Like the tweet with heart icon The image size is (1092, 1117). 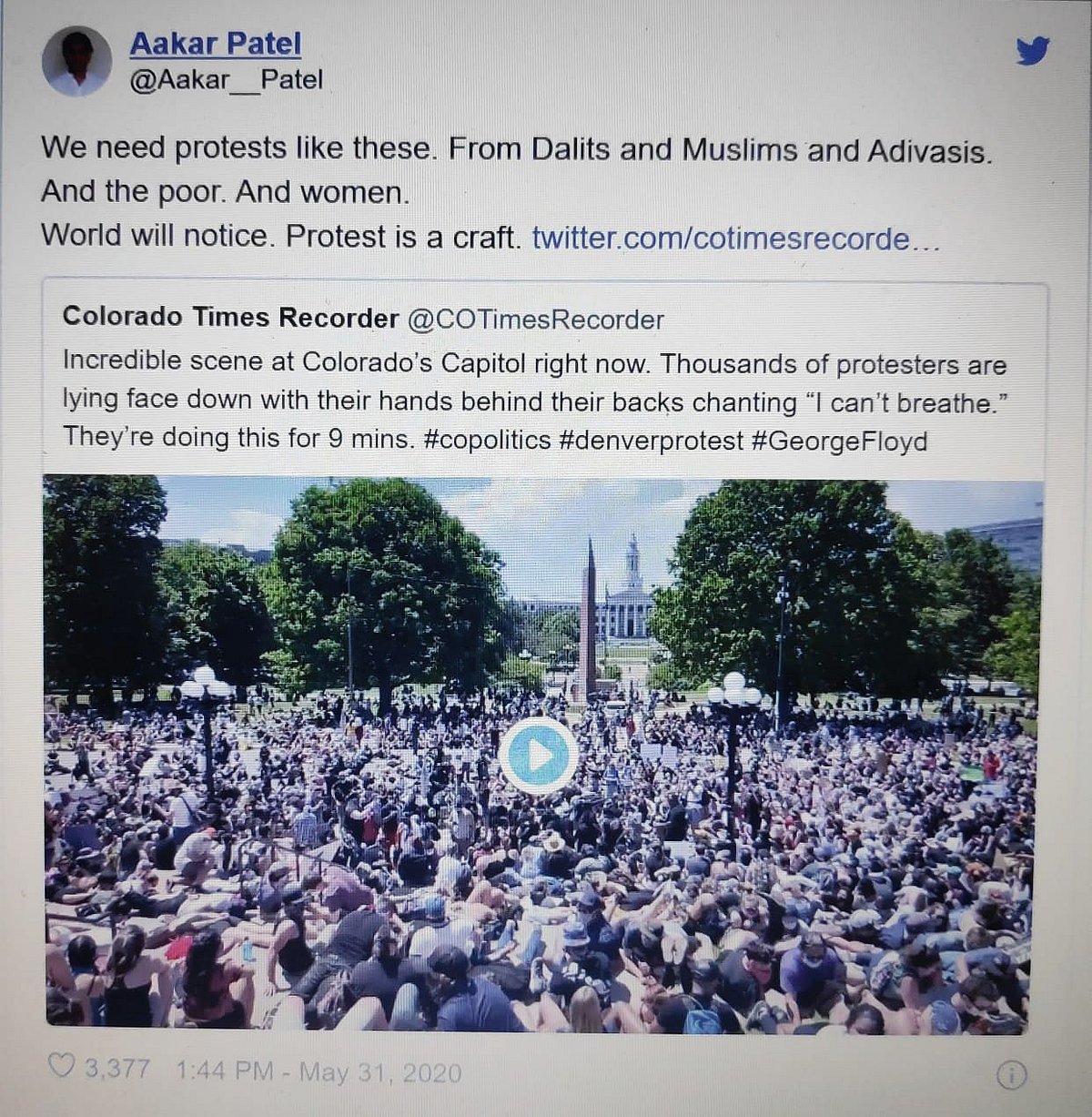[60, 1066]
